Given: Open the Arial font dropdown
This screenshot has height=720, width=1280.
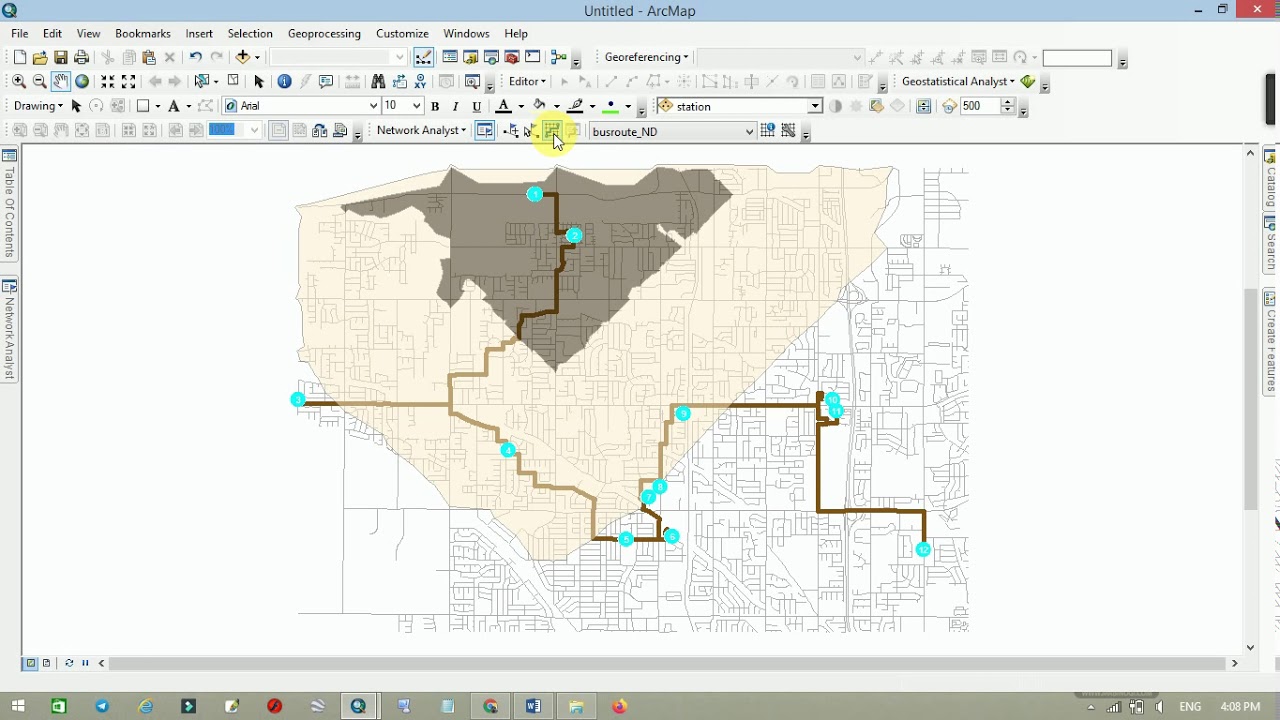Looking at the screenshot, I should (x=374, y=106).
